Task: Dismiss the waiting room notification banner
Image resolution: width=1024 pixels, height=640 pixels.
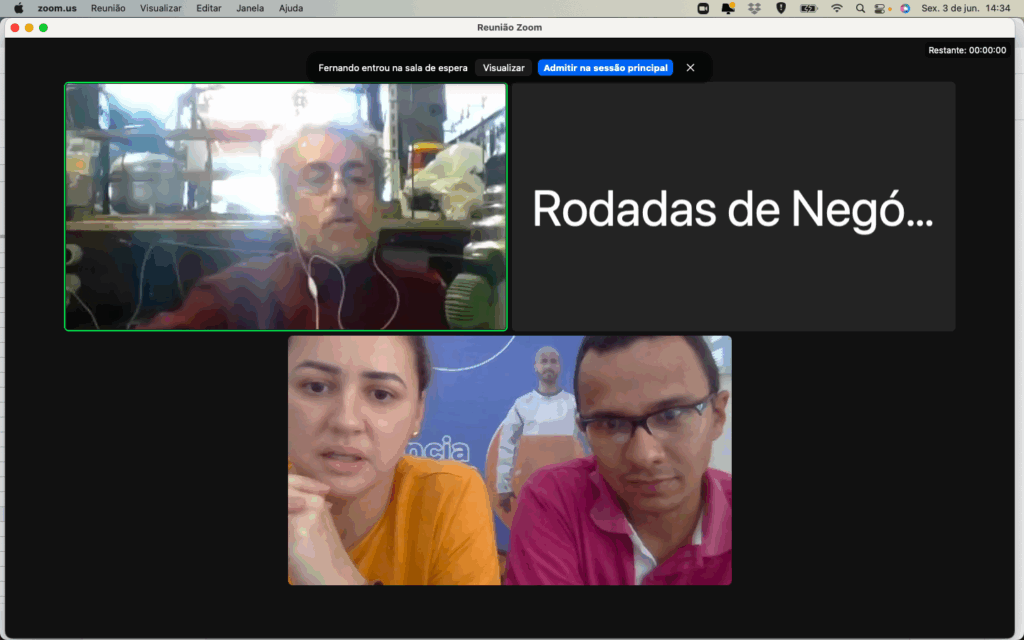Action: pyautogui.click(x=690, y=68)
